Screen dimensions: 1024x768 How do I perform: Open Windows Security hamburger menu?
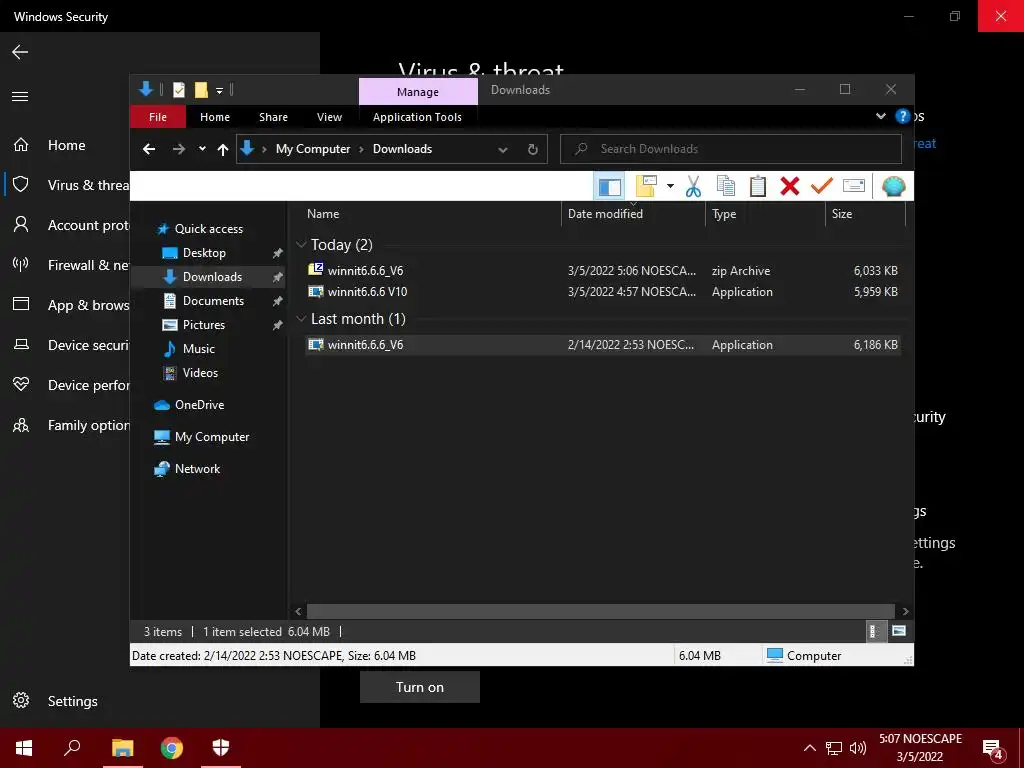tap(20, 97)
